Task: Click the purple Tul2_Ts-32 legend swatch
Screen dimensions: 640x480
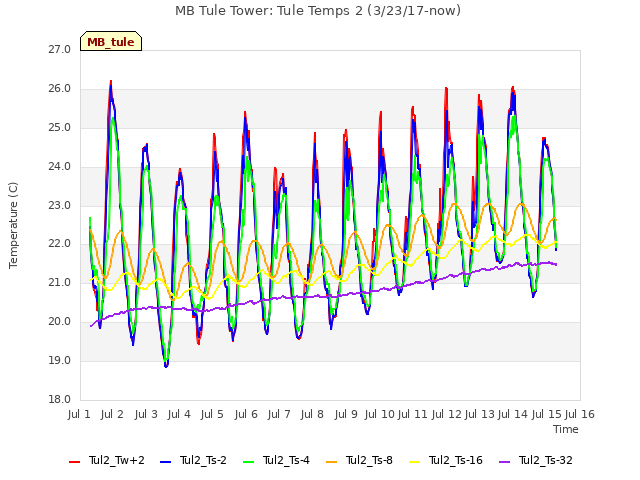Action: [504, 462]
